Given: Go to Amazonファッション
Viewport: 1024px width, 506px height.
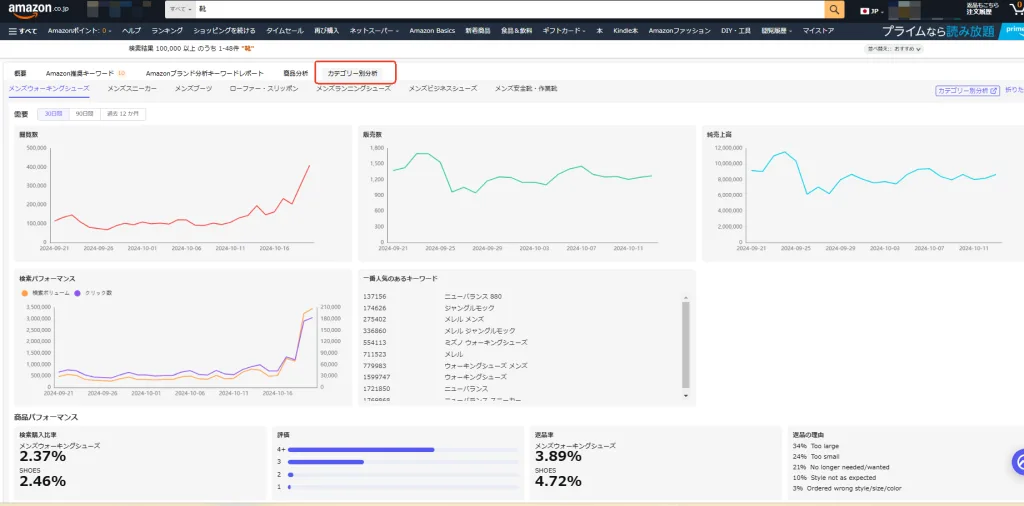Looking at the screenshot, I should click(679, 31).
